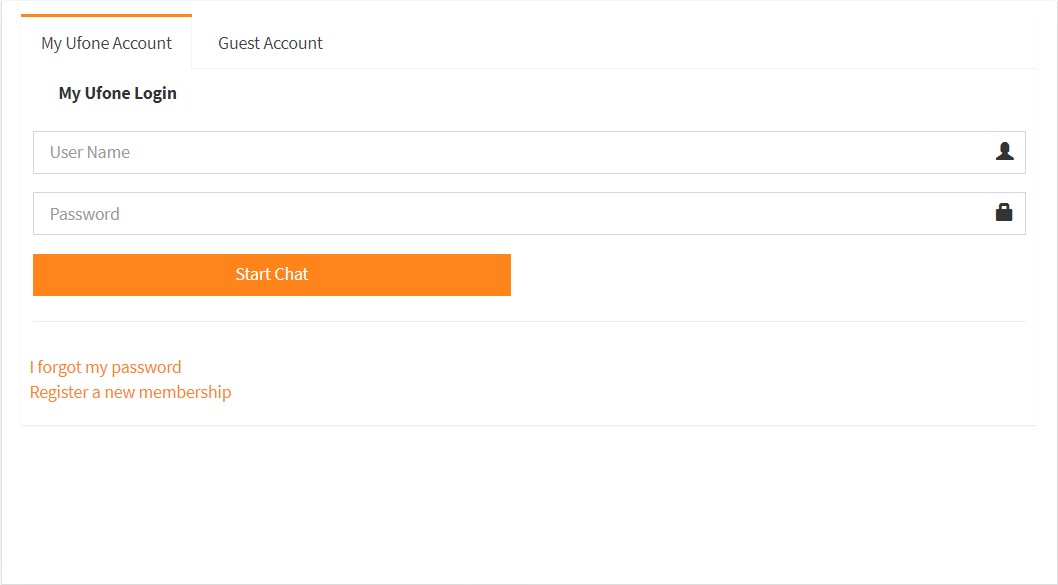Screen dimensions: 1058x585
Task: Open Register a new membership link
Action: pyautogui.click(x=130, y=392)
